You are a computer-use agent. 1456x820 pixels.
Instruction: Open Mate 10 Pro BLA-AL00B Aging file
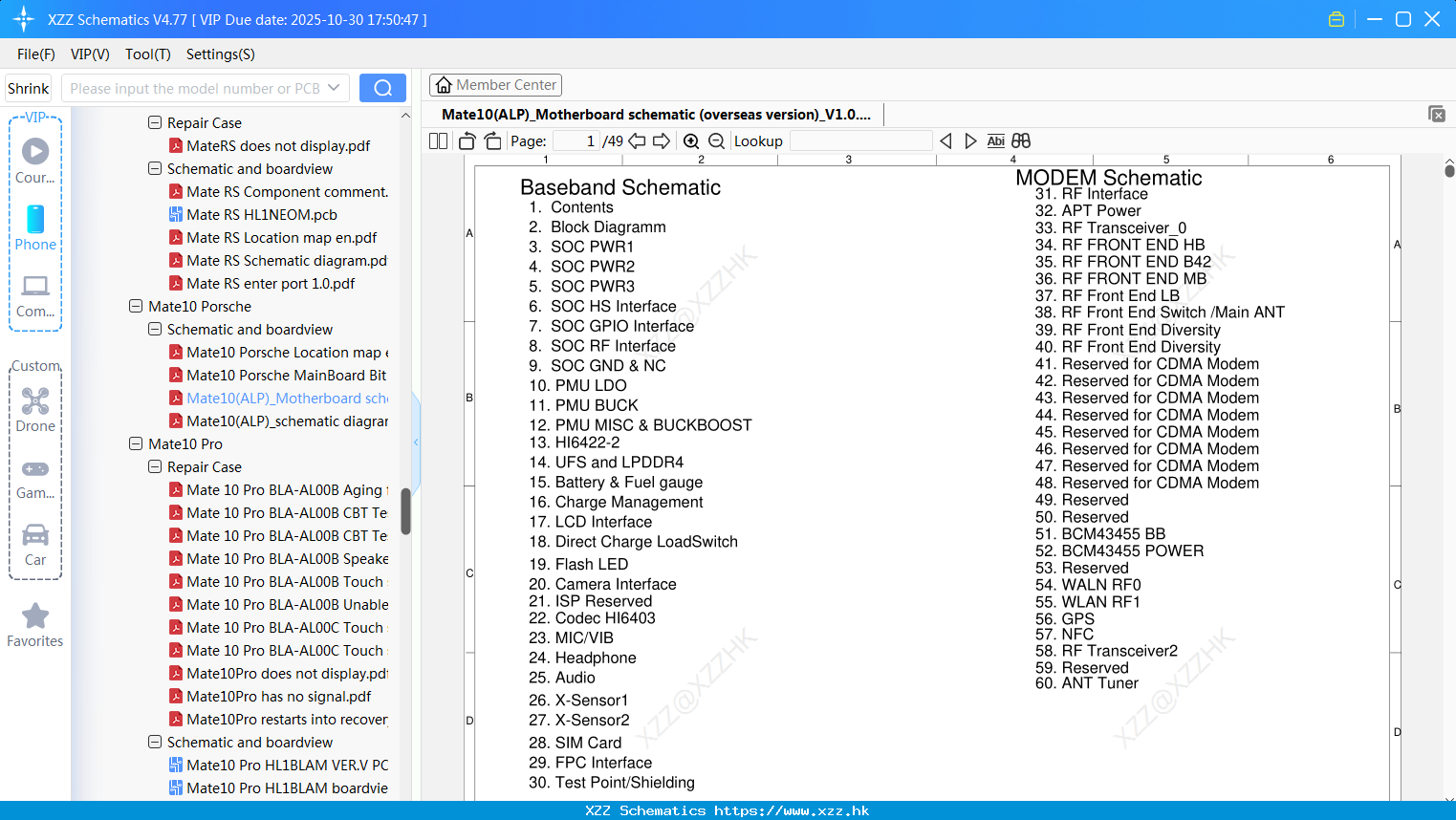[x=279, y=489]
